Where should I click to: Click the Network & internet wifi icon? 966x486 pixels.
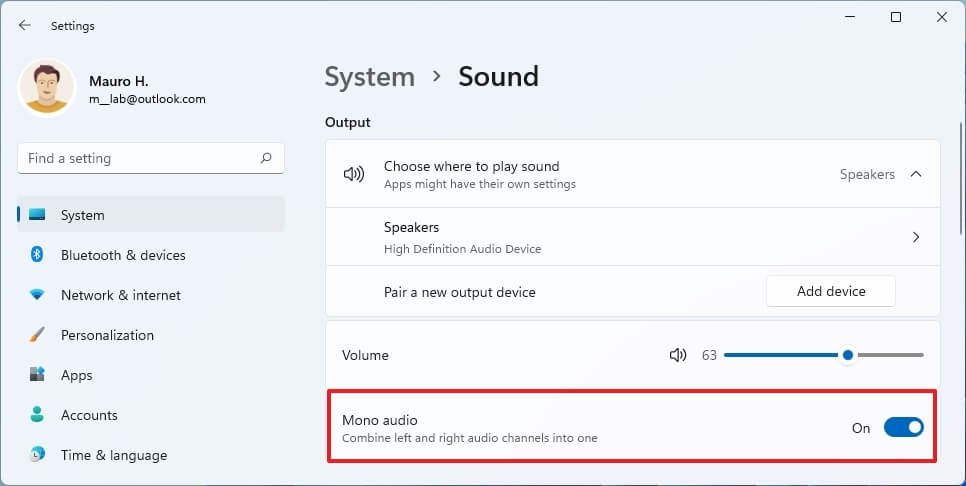(37, 295)
